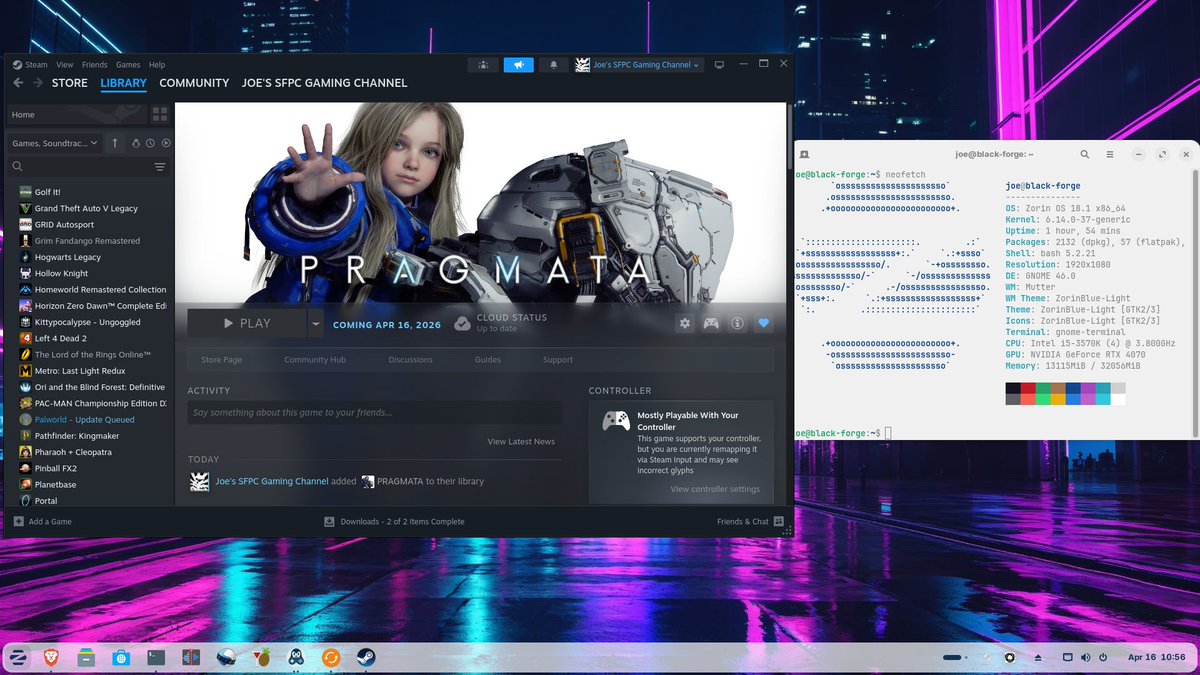Open the Steam menu
The height and width of the screenshot is (675, 1200).
pyautogui.click(x=36, y=65)
